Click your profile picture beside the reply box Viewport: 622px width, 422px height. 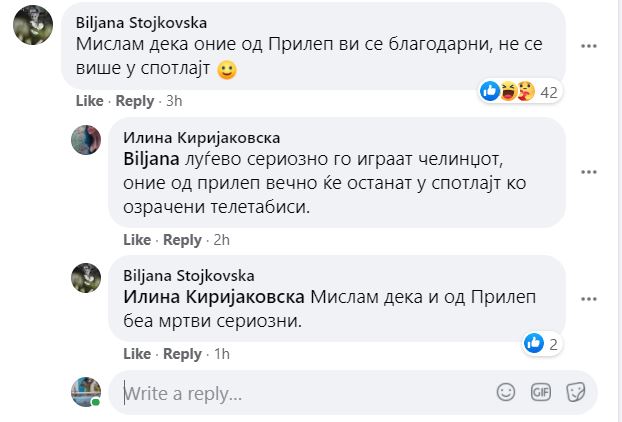pyautogui.click(x=86, y=391)
